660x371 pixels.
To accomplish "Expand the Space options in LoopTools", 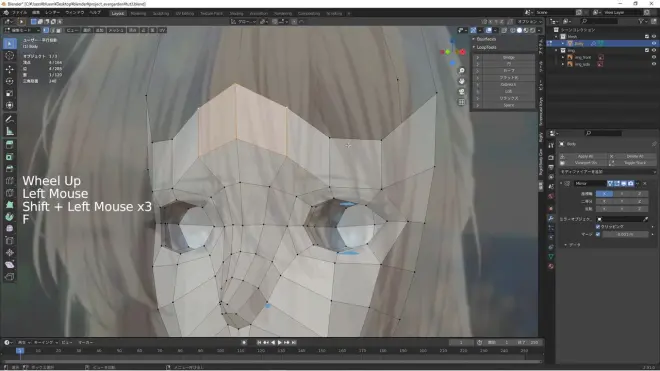I will click(x=478, y=105).
